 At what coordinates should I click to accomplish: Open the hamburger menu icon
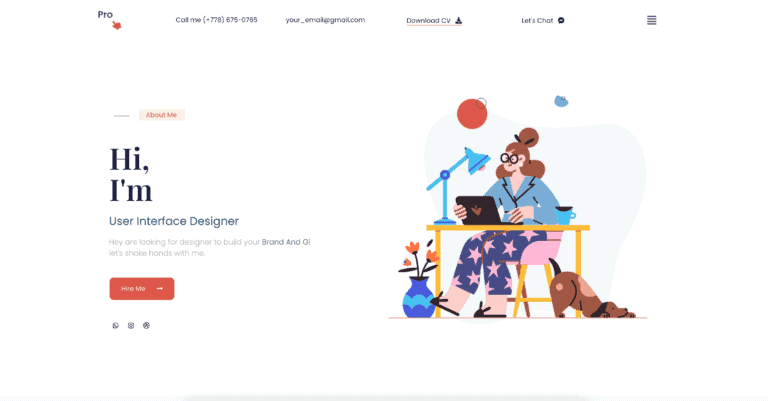click(651, 20)
